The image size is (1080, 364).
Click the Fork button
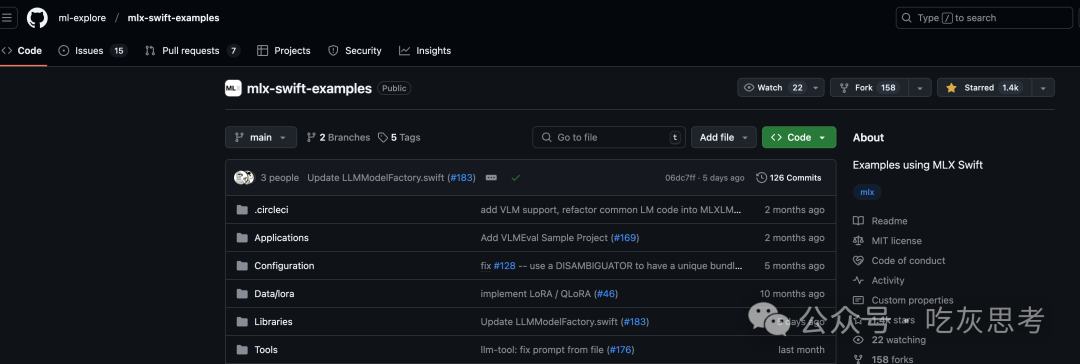pos(868,88)
